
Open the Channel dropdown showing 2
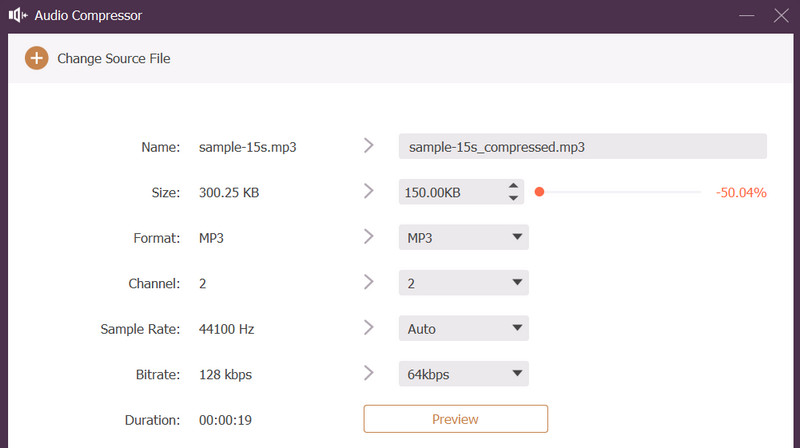(x=463, y=283)
